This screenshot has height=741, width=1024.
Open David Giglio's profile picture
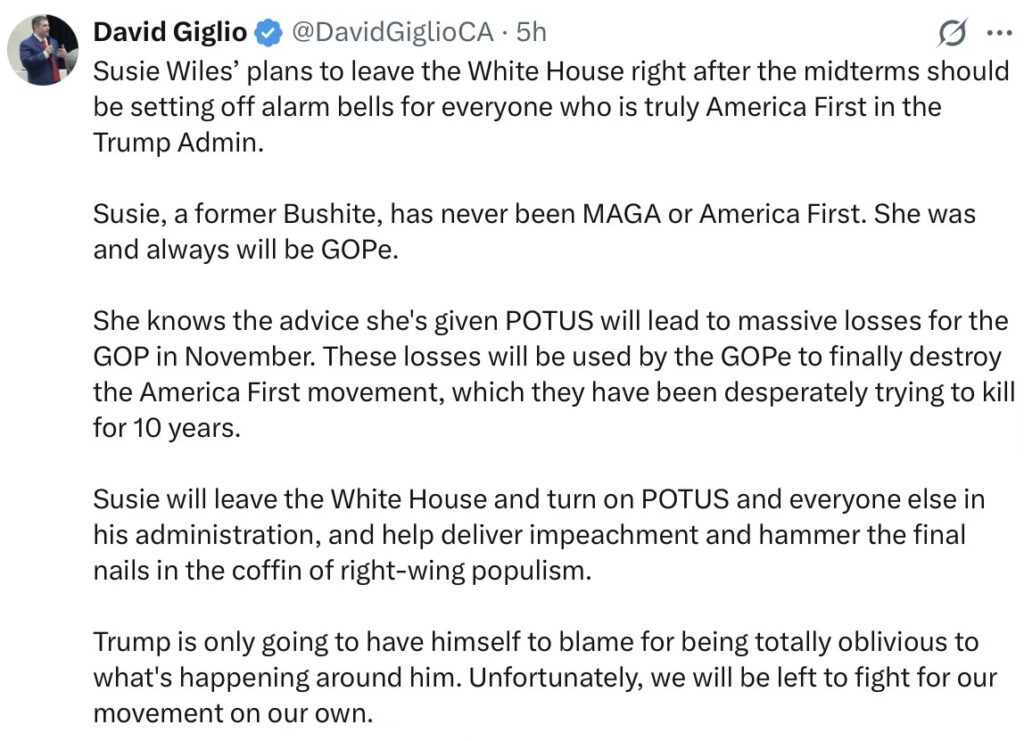[x=42, y=50]
